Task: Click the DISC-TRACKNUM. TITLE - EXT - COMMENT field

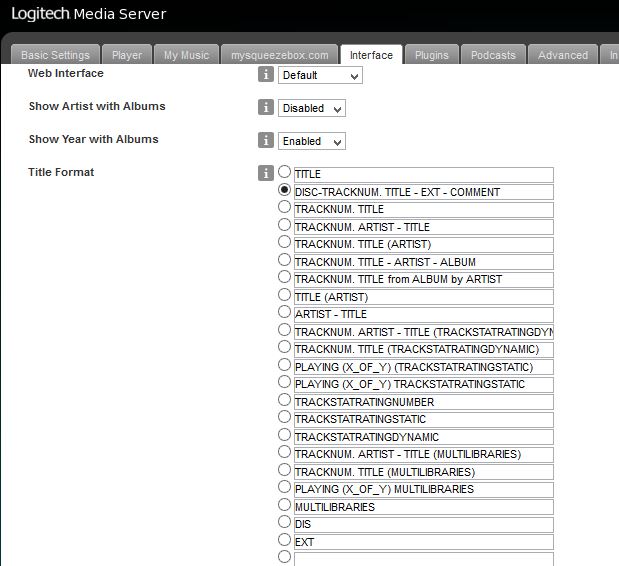Action: pyautogui.click(x=423, y=192)
